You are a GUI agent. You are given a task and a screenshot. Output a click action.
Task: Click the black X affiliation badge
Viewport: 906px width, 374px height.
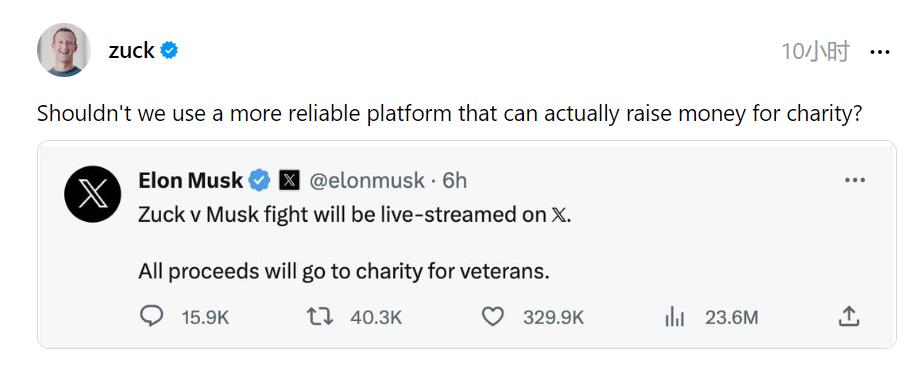[x=289, y=181]
